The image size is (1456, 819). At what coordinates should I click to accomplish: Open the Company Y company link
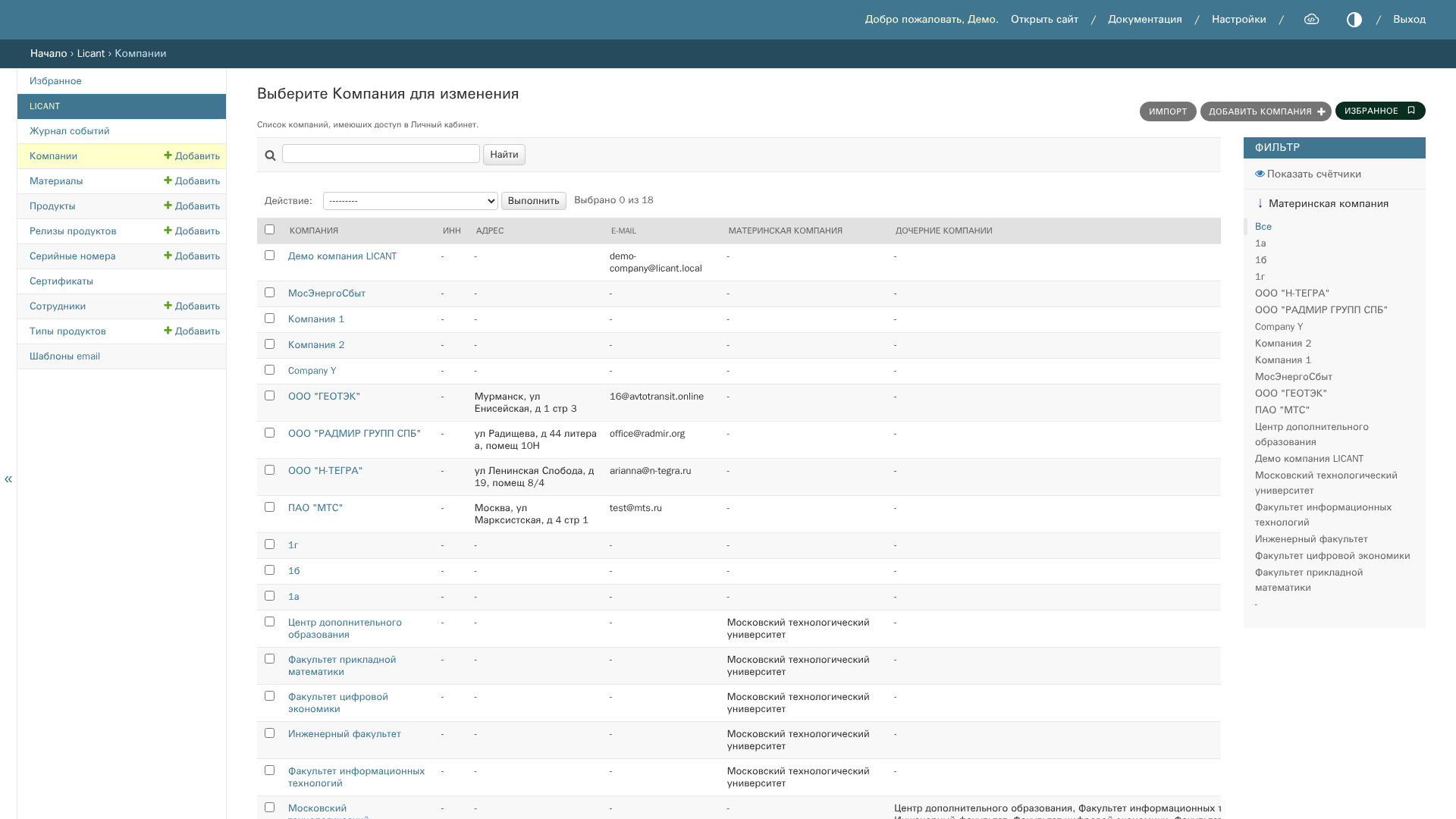312,371
